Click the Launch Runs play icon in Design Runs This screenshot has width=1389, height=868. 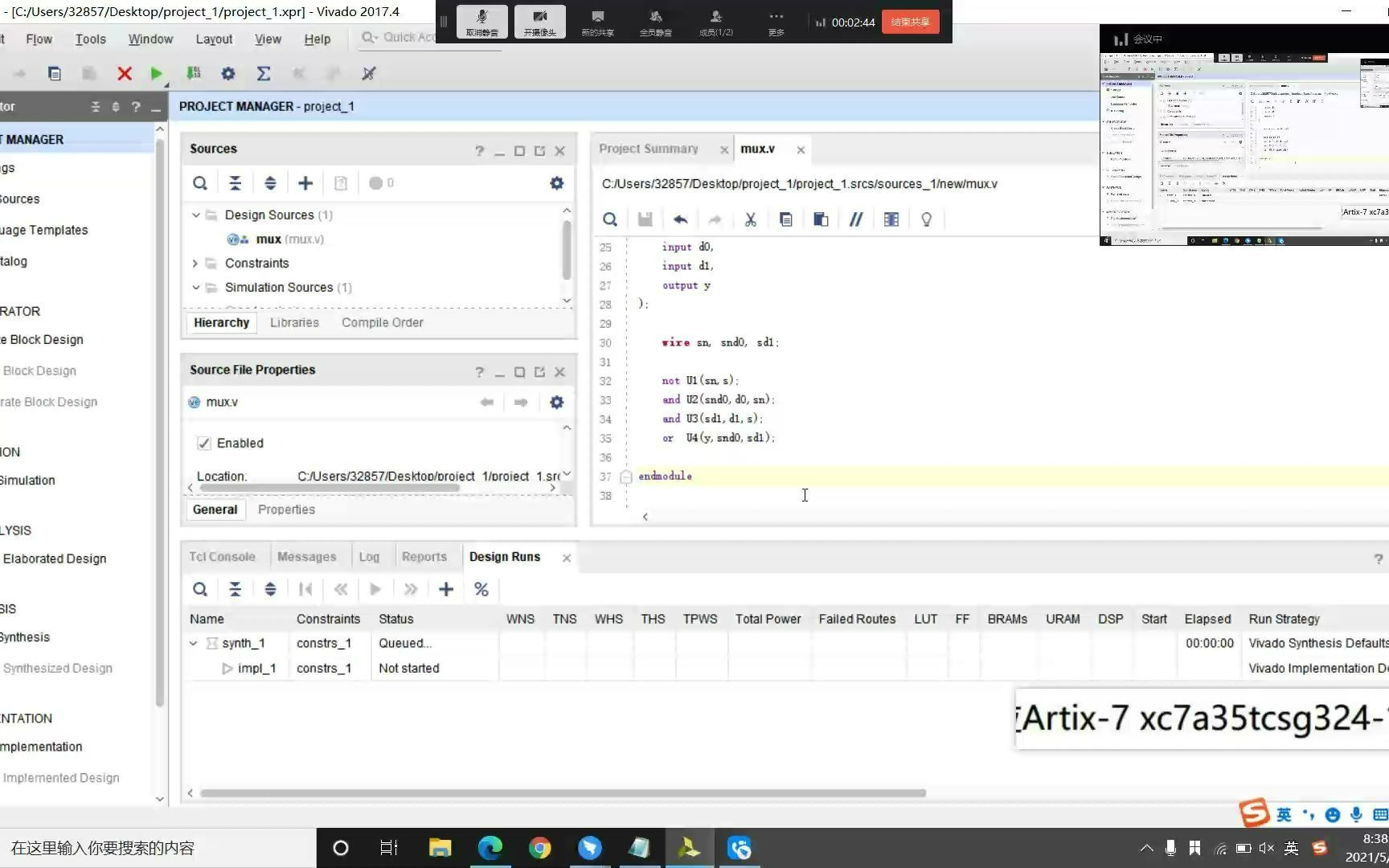(375, 589)
